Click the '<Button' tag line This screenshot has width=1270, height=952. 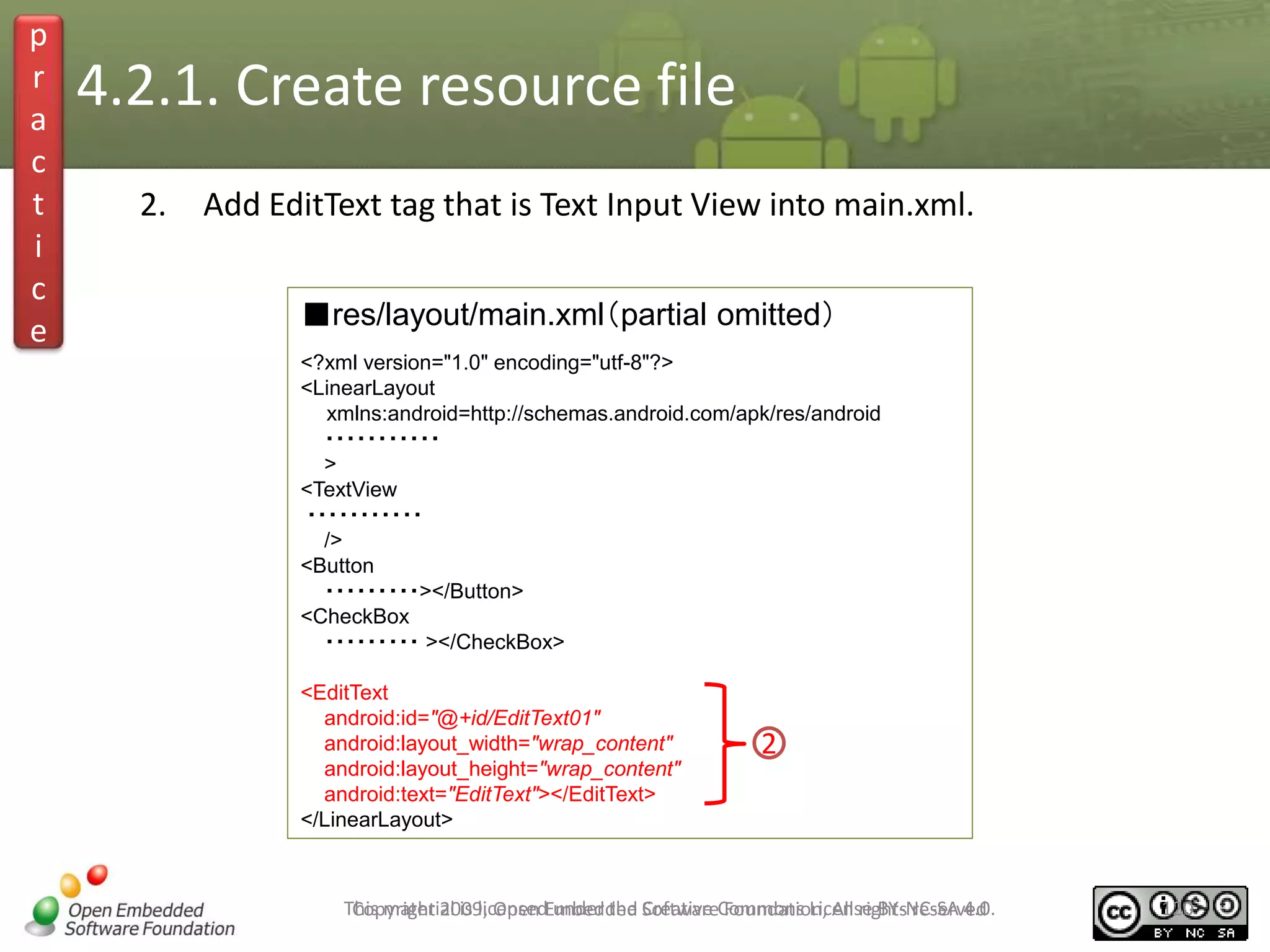pos(337,566)
